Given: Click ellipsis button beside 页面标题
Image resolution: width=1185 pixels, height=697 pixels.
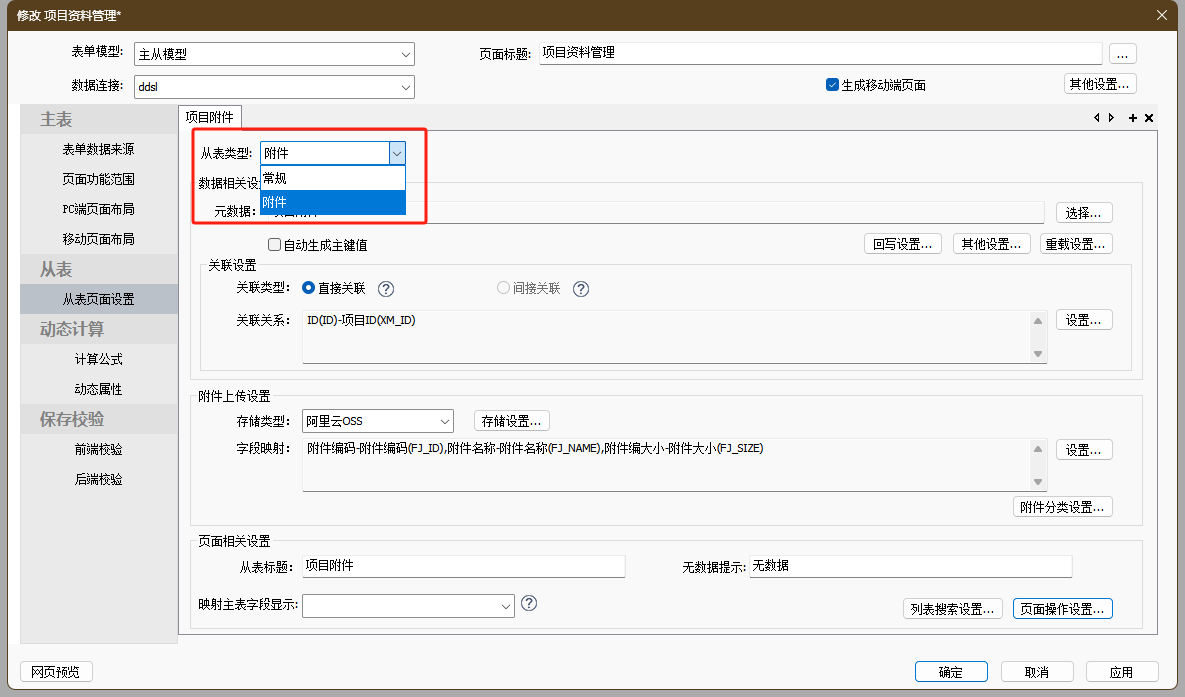Looking at the screenshot, I should [1122, 54].
